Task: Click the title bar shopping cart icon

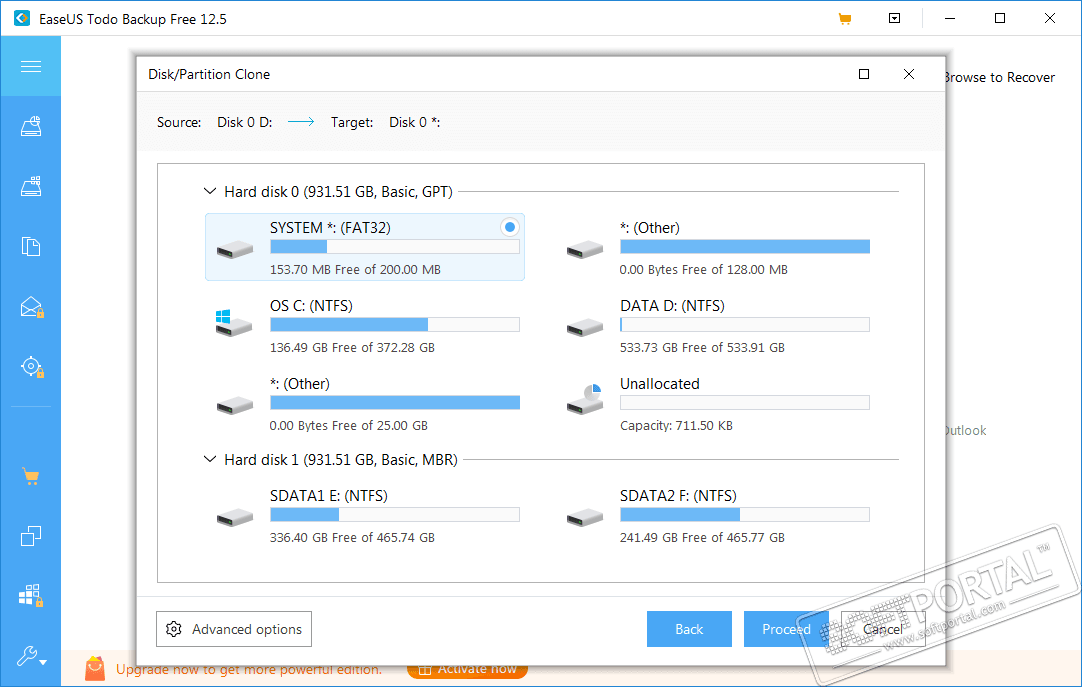Action: (845, 19)
